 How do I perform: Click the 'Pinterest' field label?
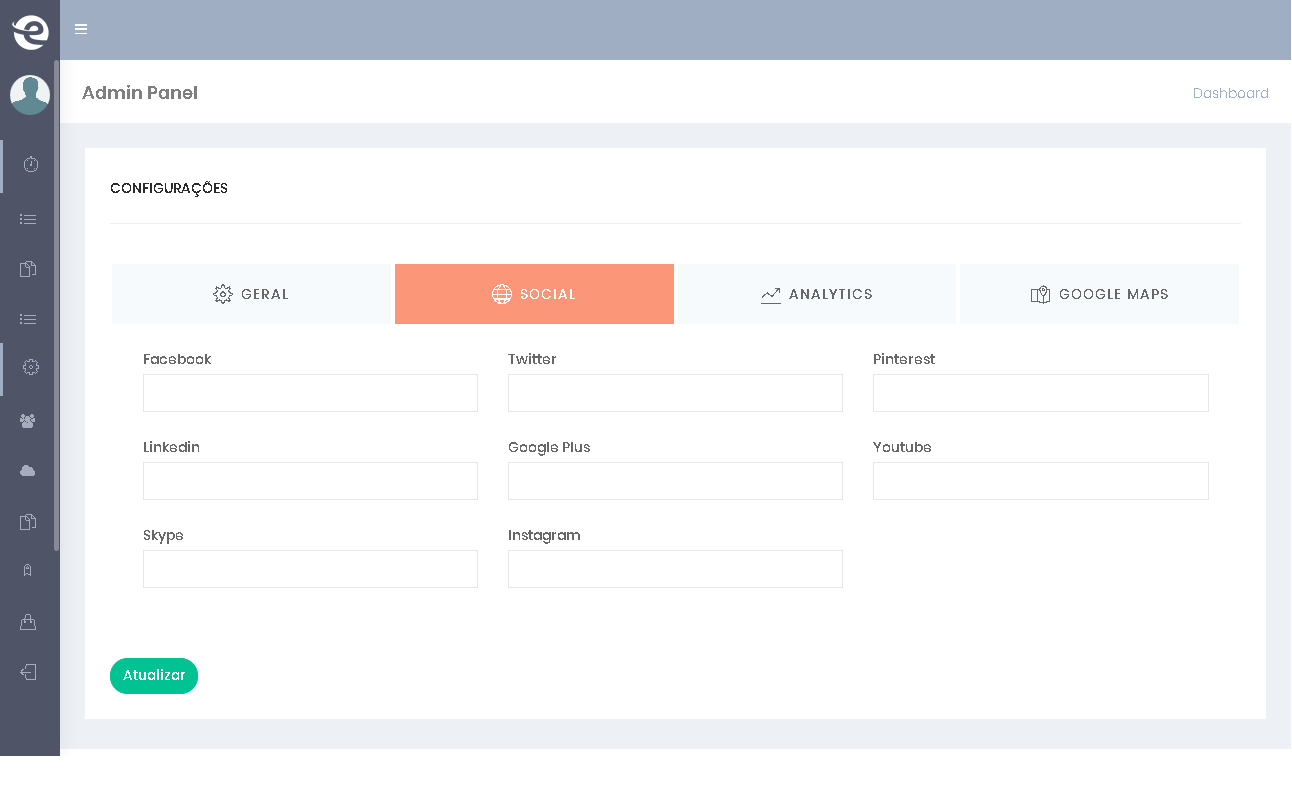[x=904, y=359]
